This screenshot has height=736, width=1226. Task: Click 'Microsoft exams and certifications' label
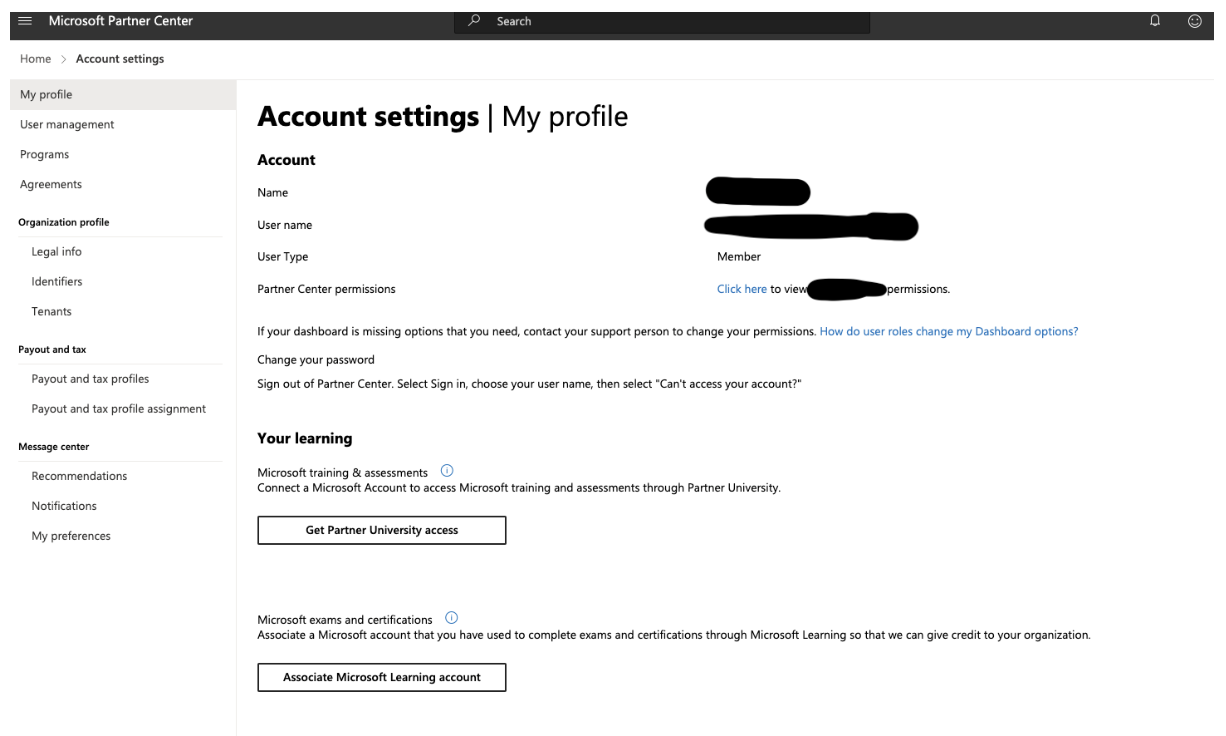click(345, 620)
